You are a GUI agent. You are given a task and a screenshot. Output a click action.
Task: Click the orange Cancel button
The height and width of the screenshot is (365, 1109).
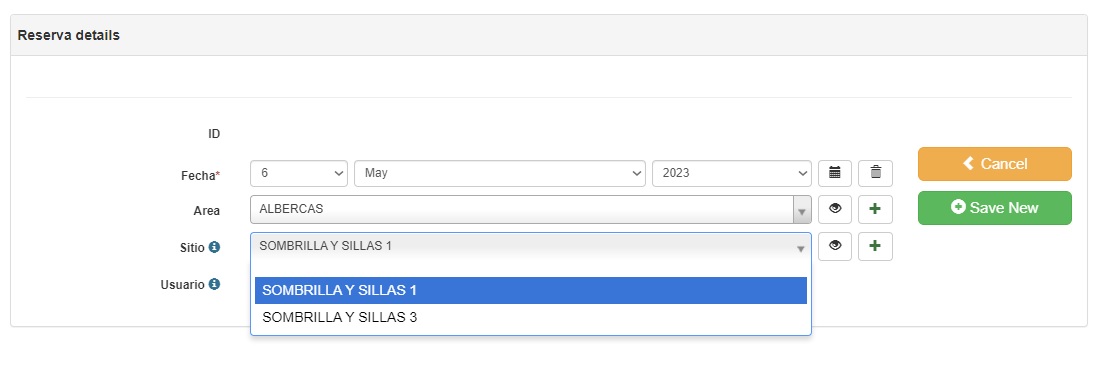click(994, 164)
